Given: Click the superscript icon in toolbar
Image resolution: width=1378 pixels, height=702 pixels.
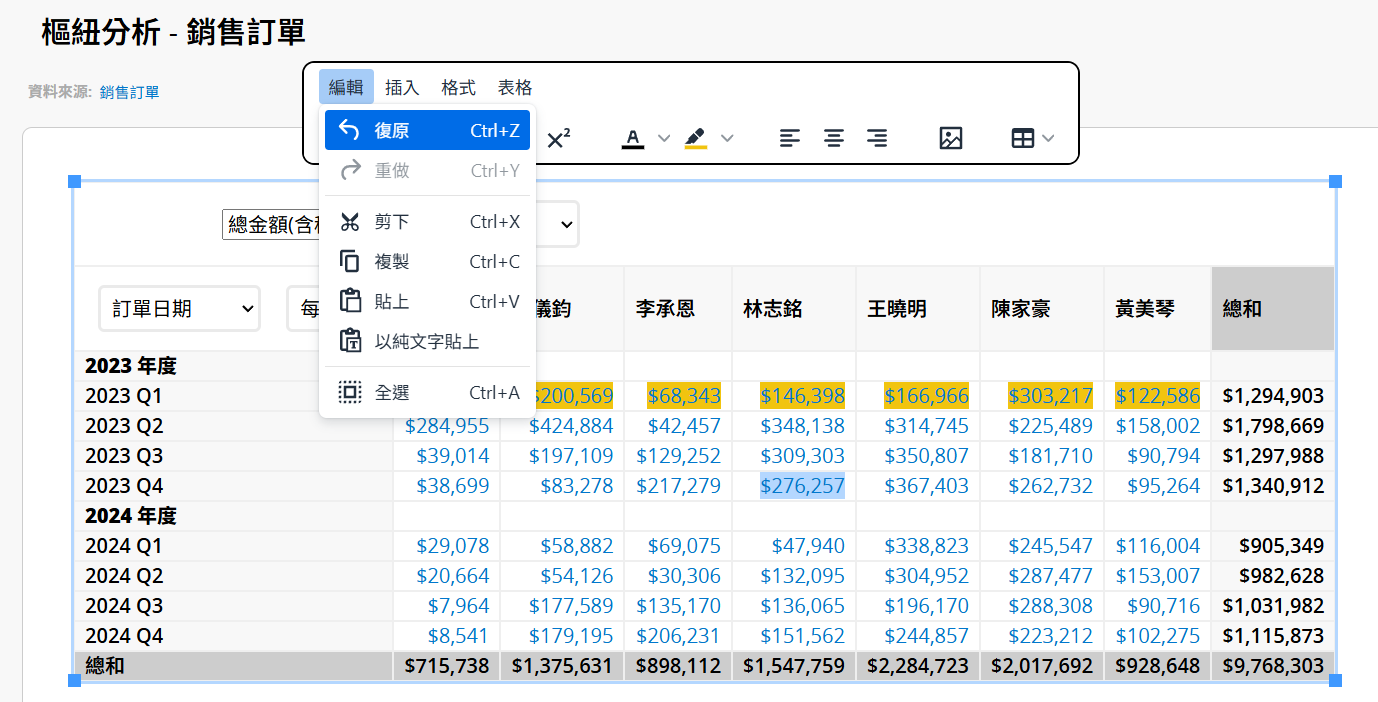Looking at the screenshot, I should tap(559, 139).
